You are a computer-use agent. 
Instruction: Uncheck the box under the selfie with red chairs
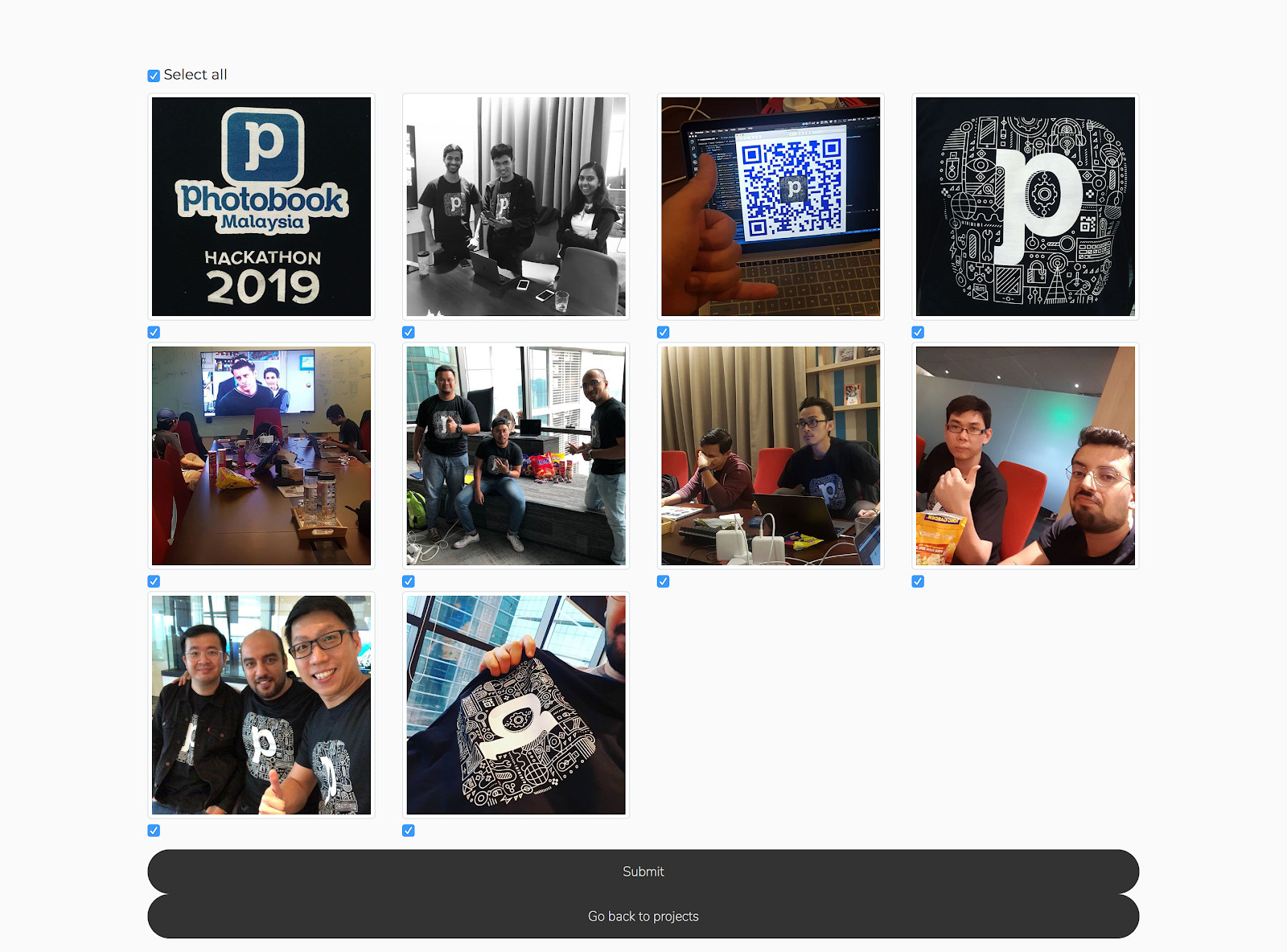tap(918, 581)
